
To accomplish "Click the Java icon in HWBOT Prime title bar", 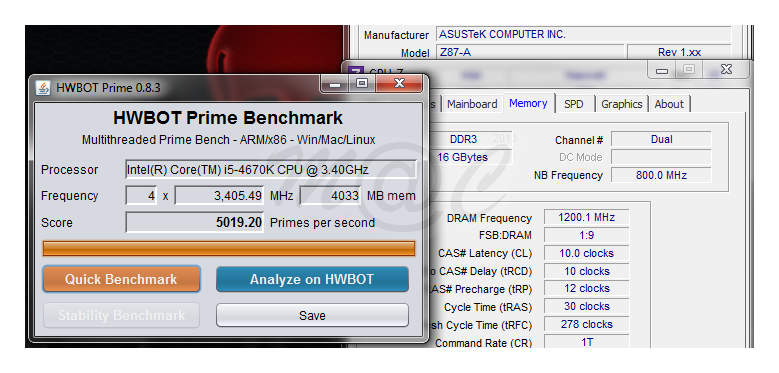I will [x=44, y=88].
